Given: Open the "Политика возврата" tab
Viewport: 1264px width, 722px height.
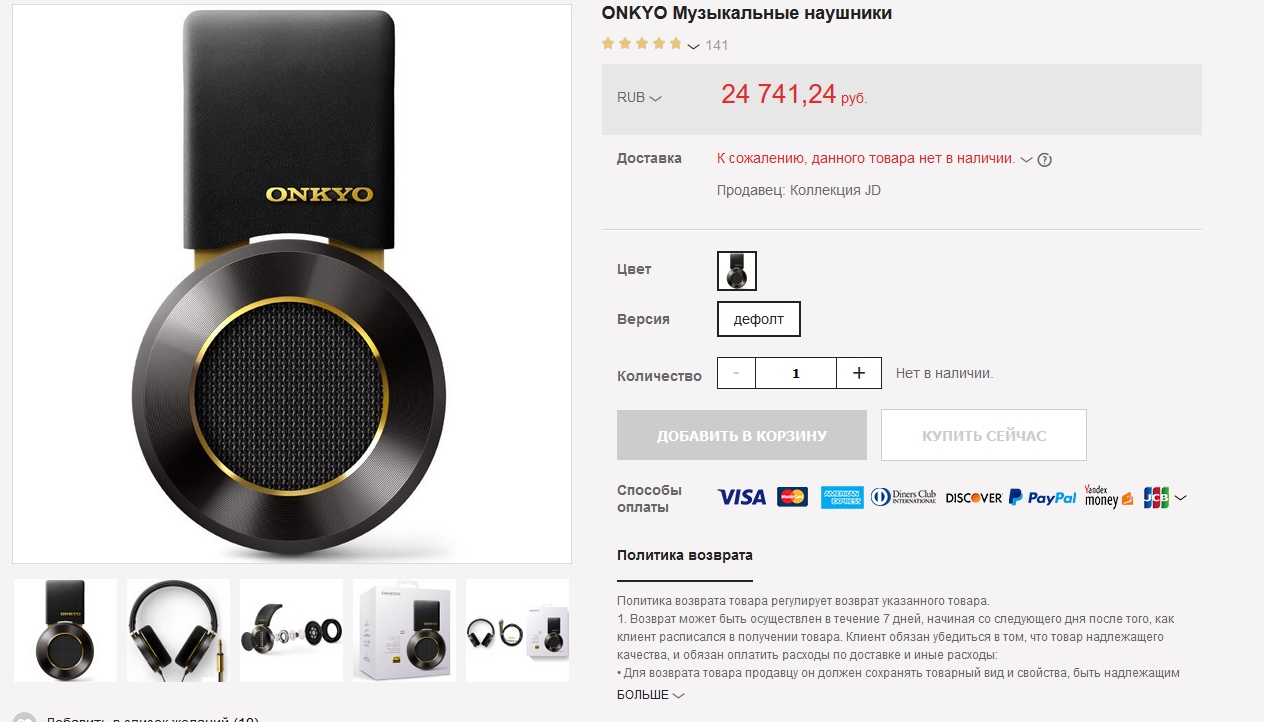Looking at the screenshot, I should tap(685, 555).
